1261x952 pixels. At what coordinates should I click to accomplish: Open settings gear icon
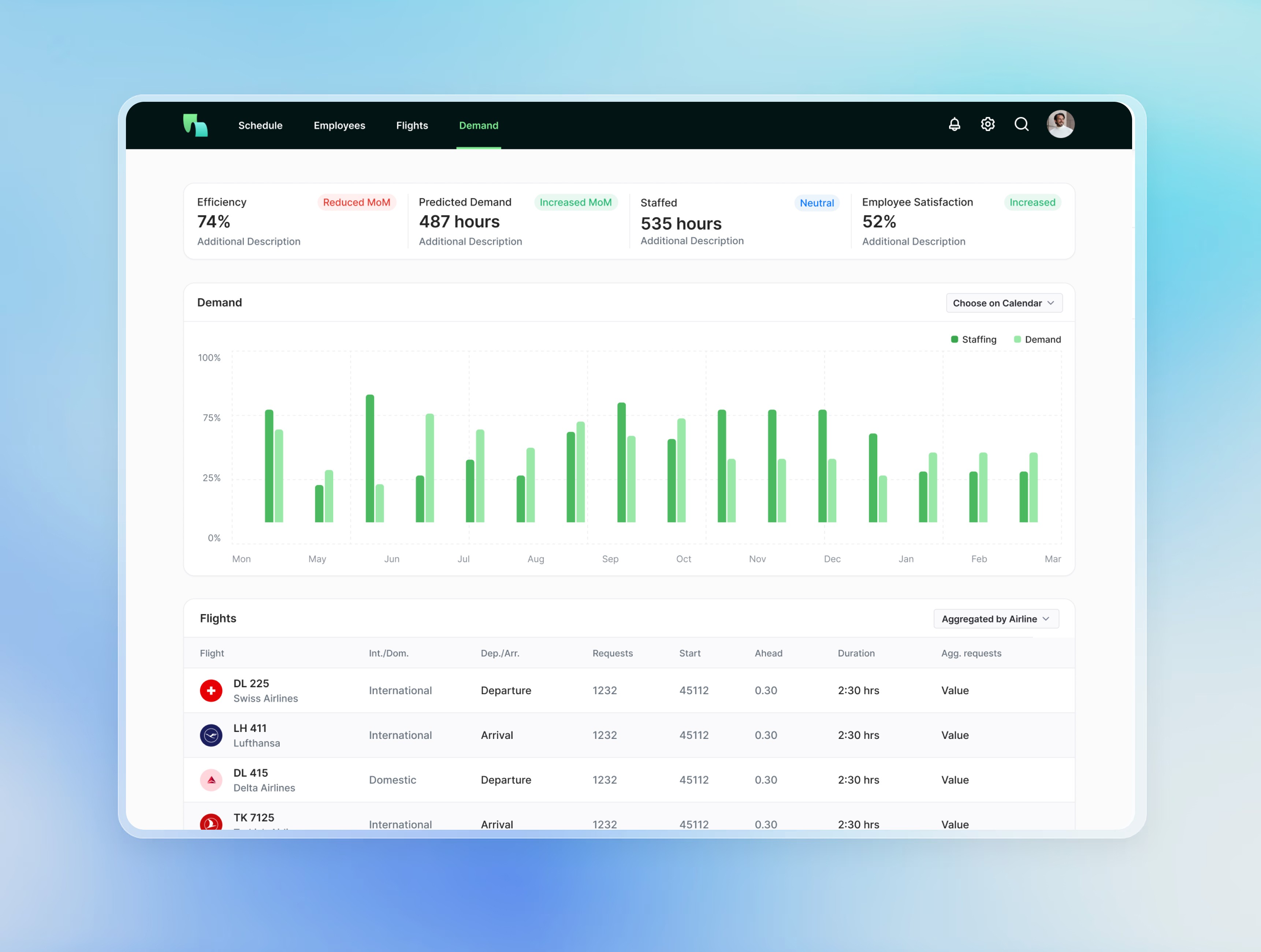(x=987, y=124)
